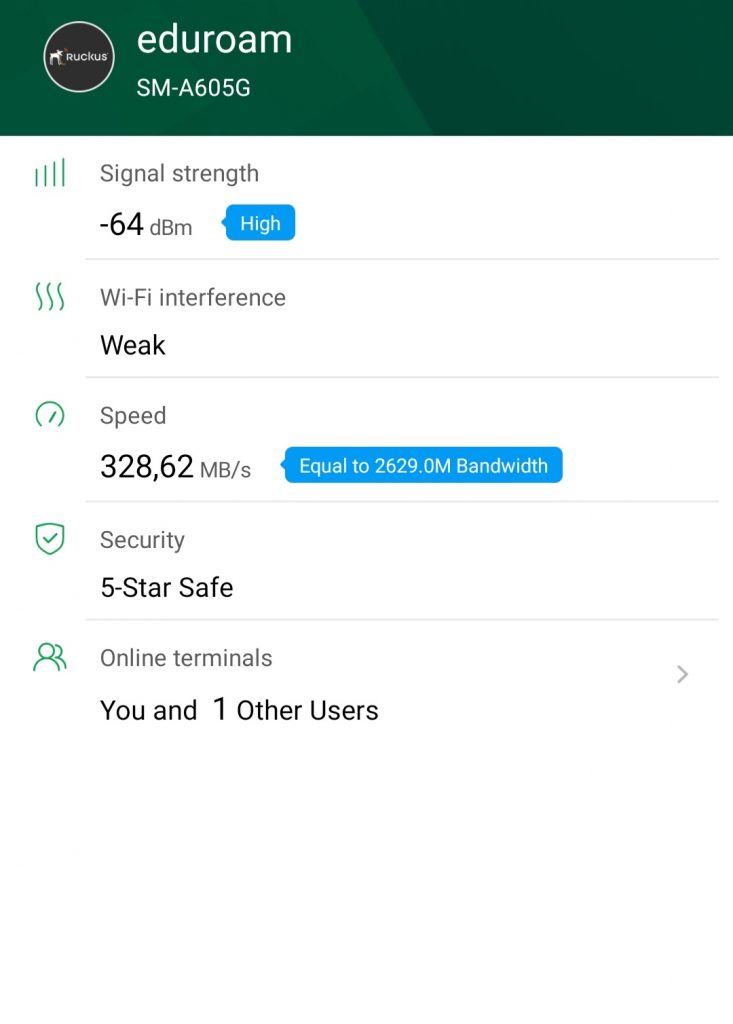Tap the Equal to 2629.0M Bandwidth badge
Image resolution: width=733 pixels, height=1024 pixels.
423,465
